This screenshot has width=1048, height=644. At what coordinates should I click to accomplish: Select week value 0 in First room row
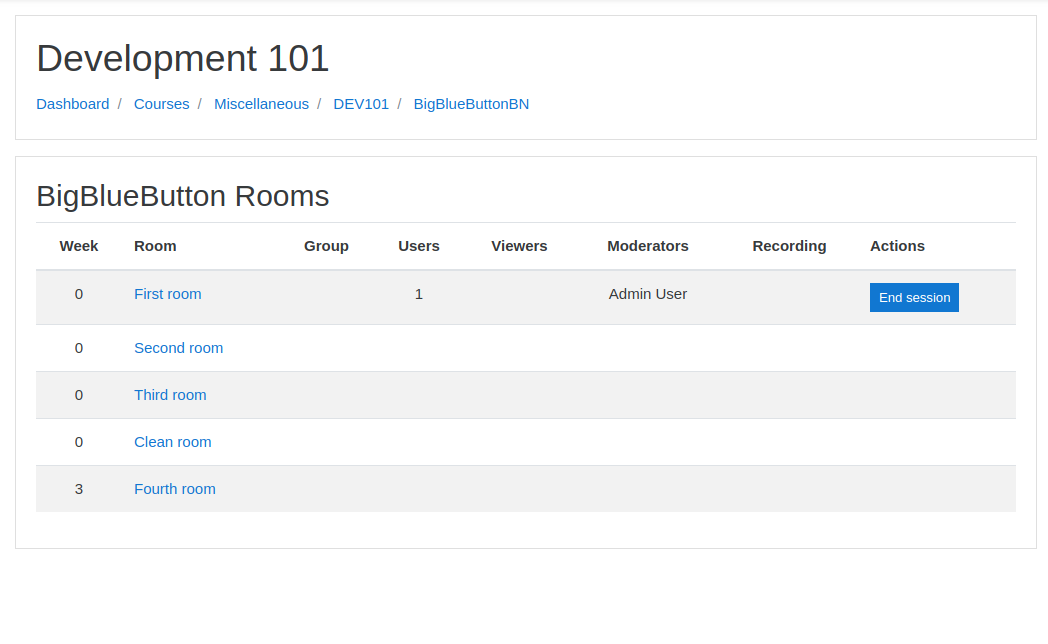tap(79, 294)
